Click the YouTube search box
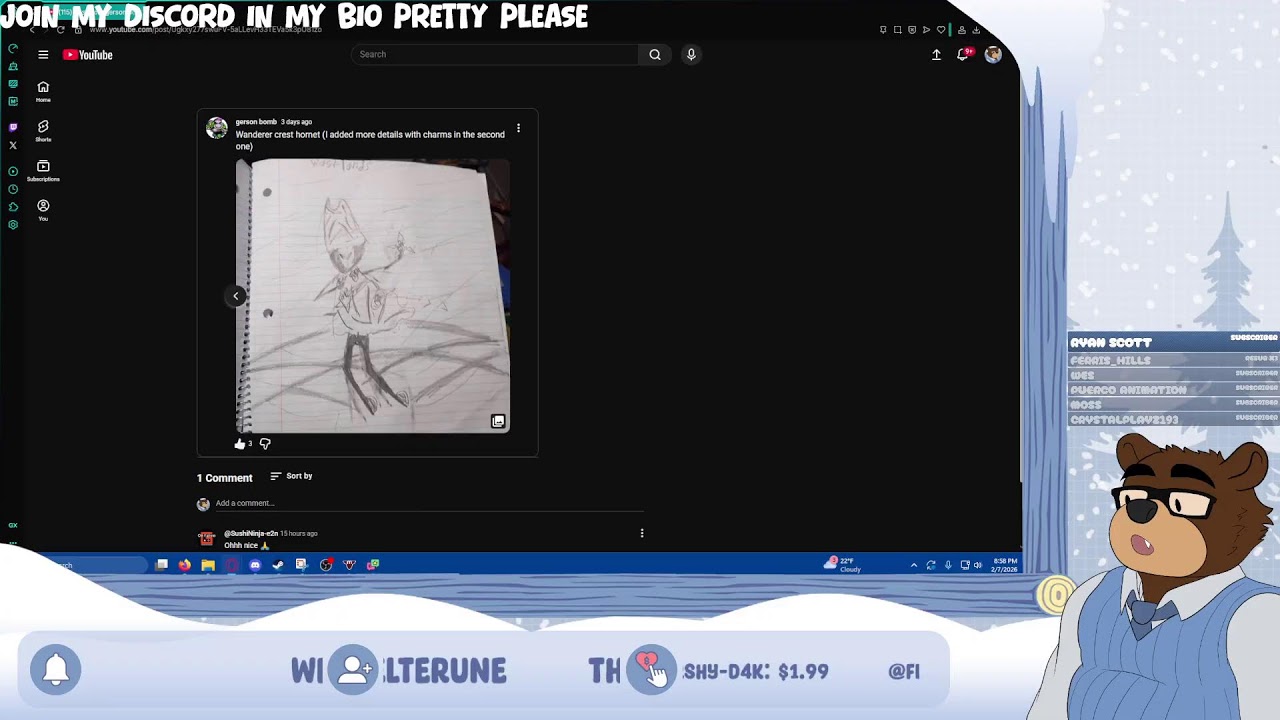The image size is (1280, 720). [495, 55]
